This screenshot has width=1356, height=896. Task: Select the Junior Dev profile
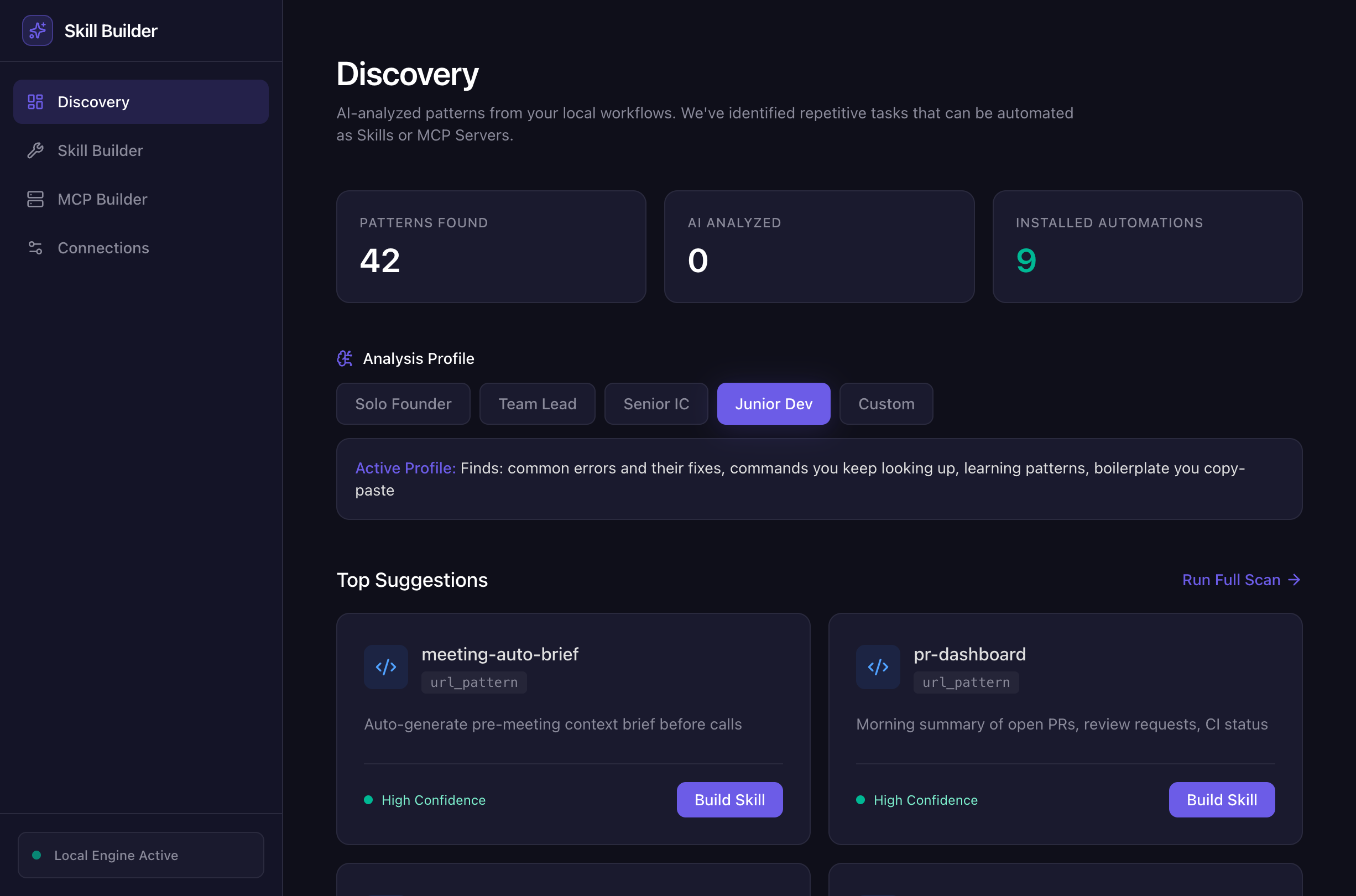point(773,404)
